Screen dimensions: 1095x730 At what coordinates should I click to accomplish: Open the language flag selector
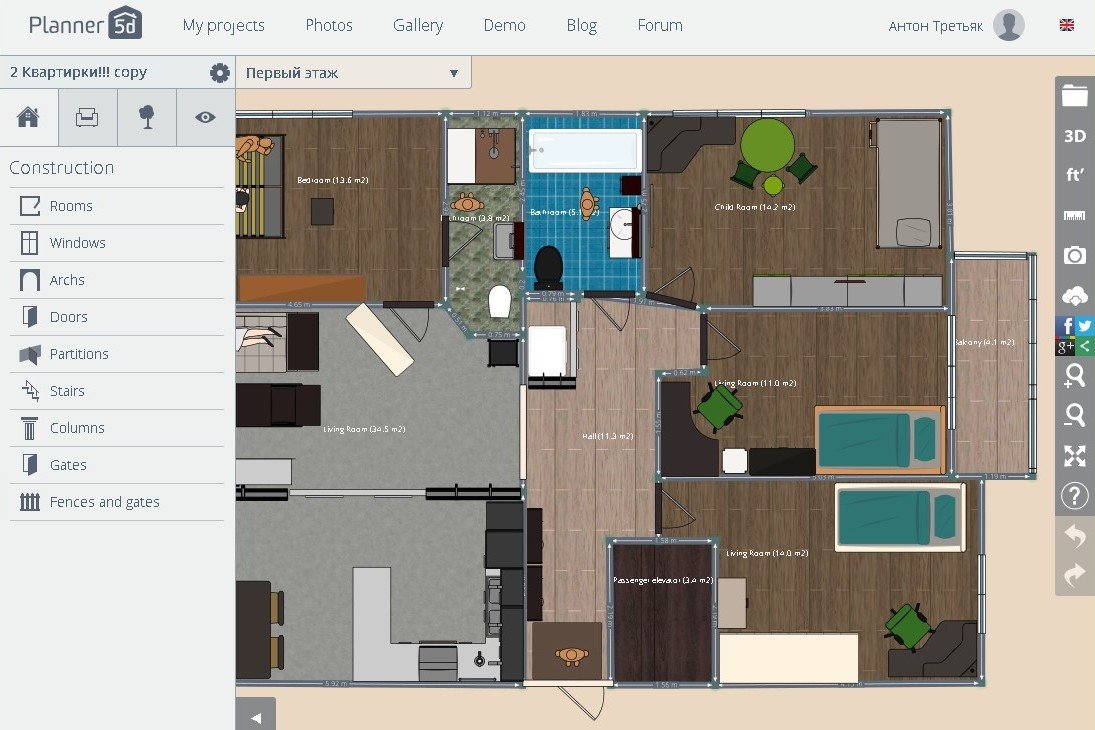[1067, 25]
